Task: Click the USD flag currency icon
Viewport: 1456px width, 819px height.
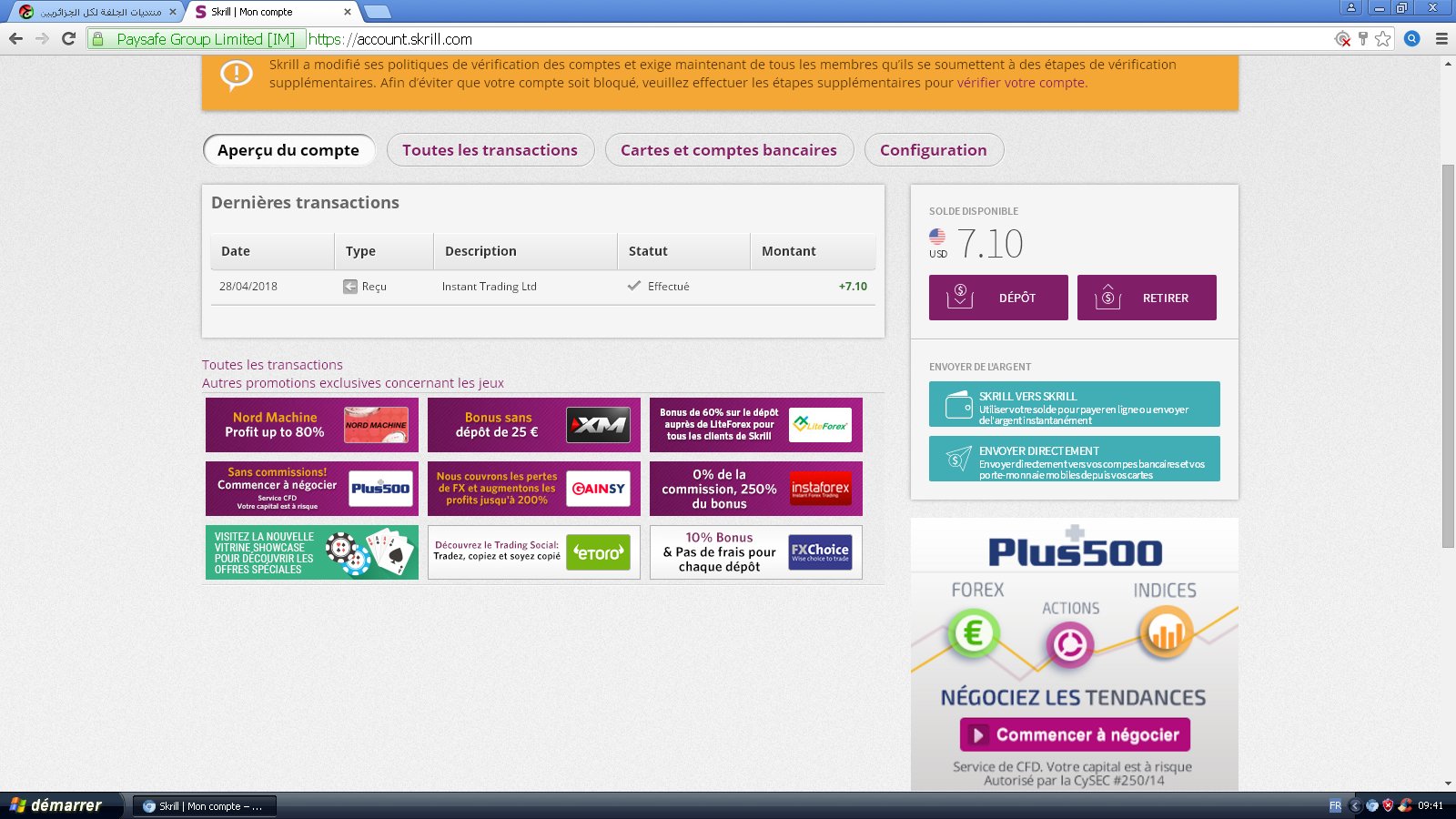Action: pyautogui.click(x=937, y=237)
